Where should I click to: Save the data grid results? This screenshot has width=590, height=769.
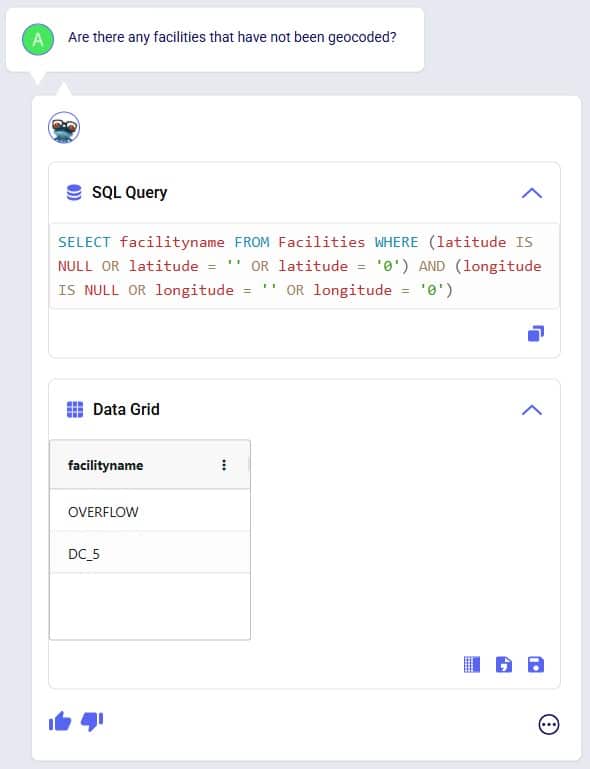536,665
